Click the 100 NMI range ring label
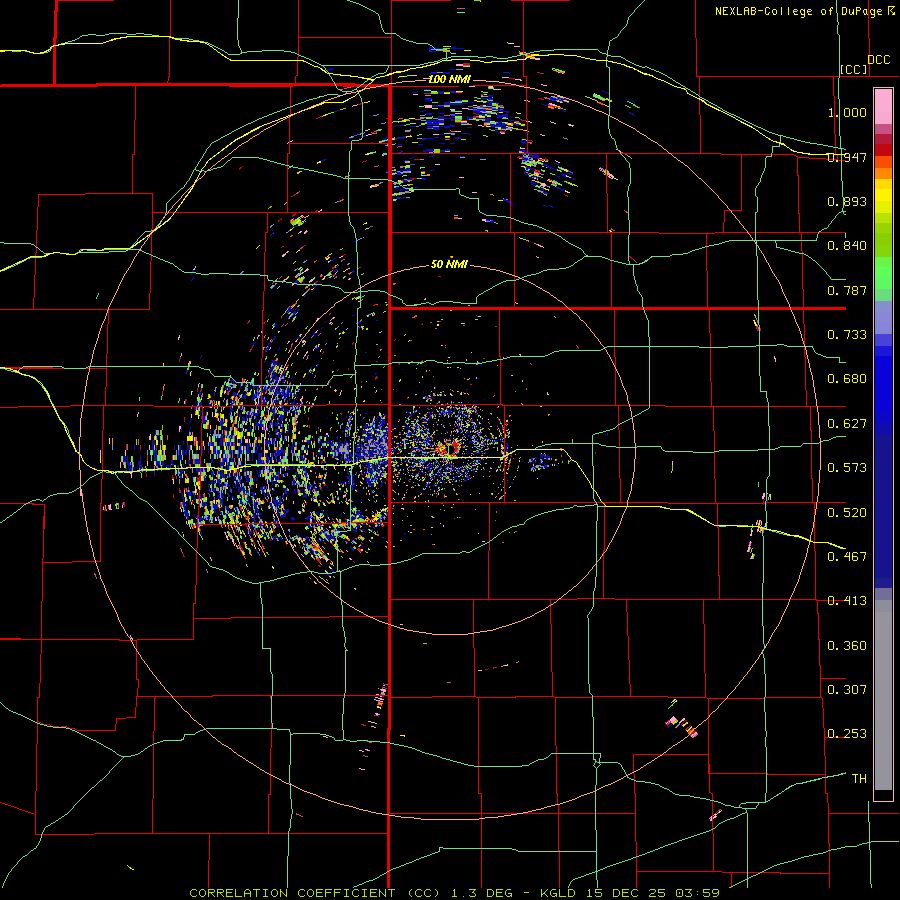The width and height of the screenshot is (900, 900). pos(449,79)
